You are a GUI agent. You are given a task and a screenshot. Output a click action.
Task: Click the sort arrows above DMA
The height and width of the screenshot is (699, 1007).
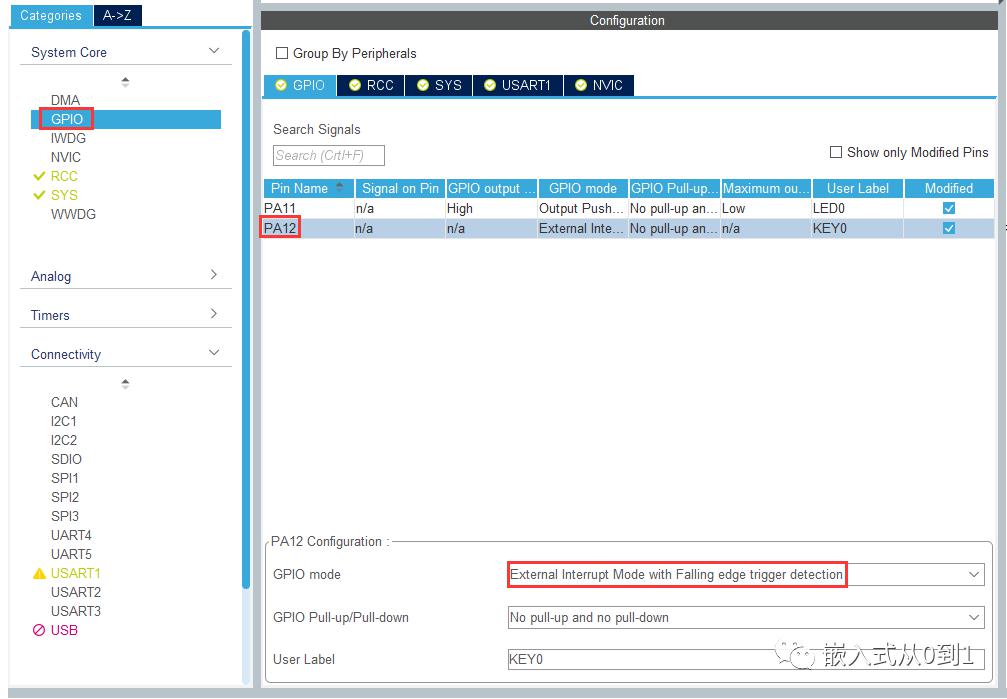click(125, 82)
